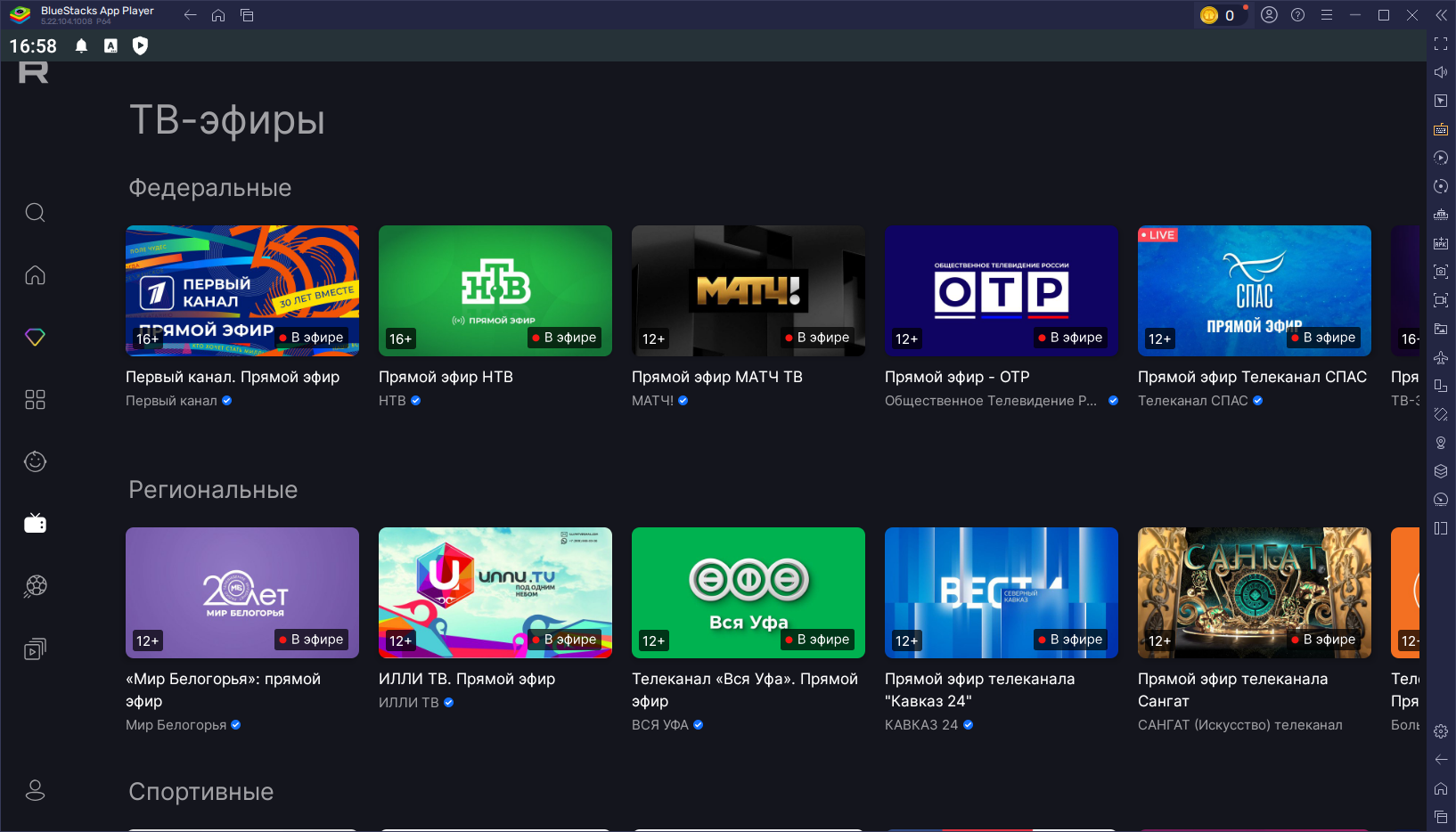Open the catalog grid icon in the sidebar

[x=35, y=399]
